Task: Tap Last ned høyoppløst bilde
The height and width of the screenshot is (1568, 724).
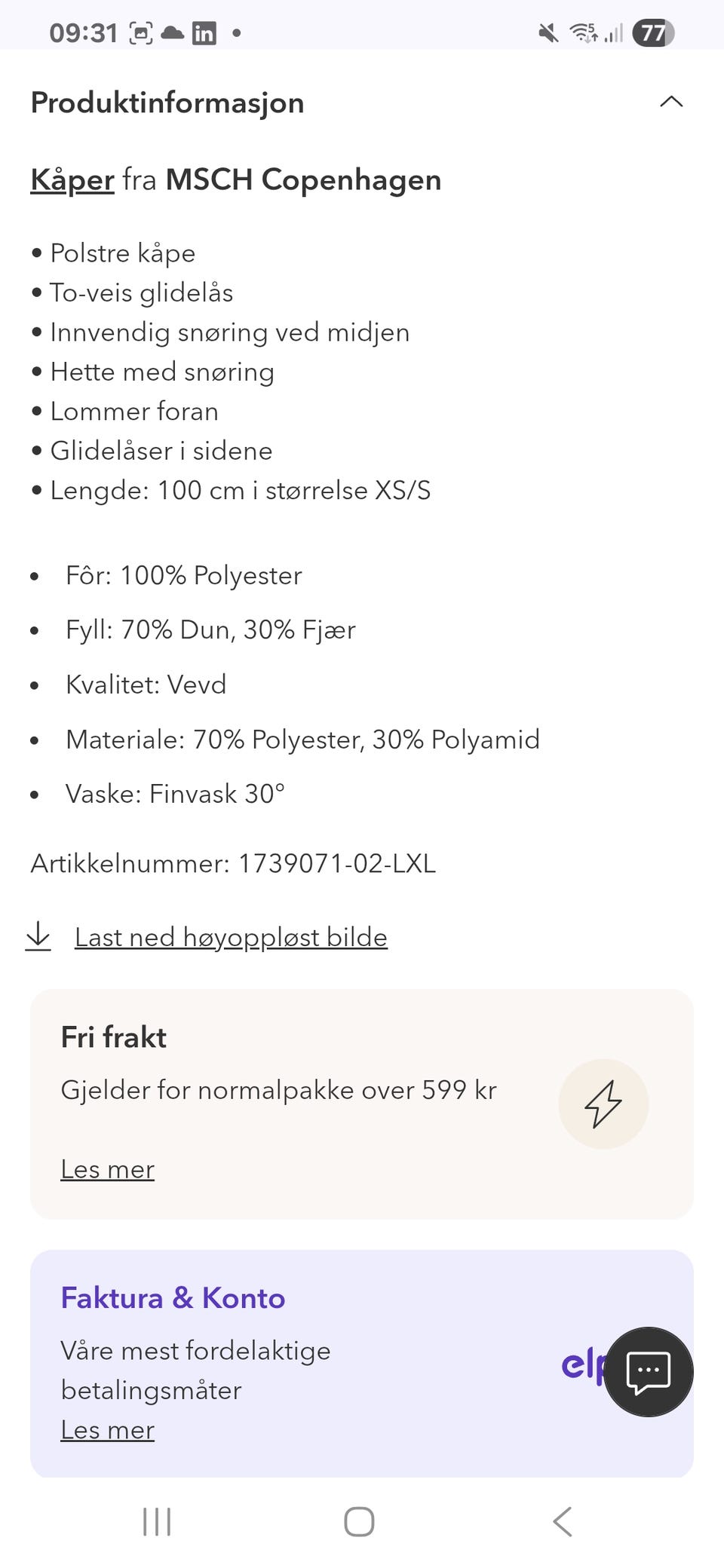Action: tap(230, 936)
